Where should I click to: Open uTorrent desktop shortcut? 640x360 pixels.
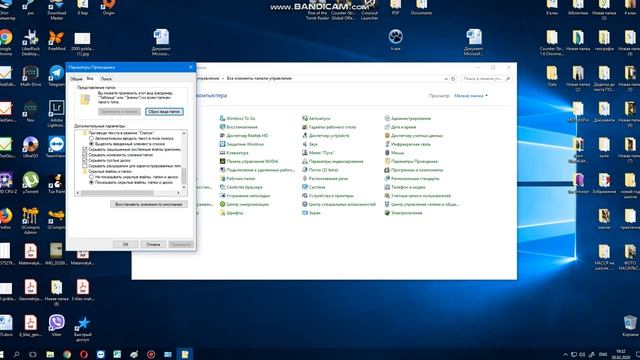click(30, 183)
